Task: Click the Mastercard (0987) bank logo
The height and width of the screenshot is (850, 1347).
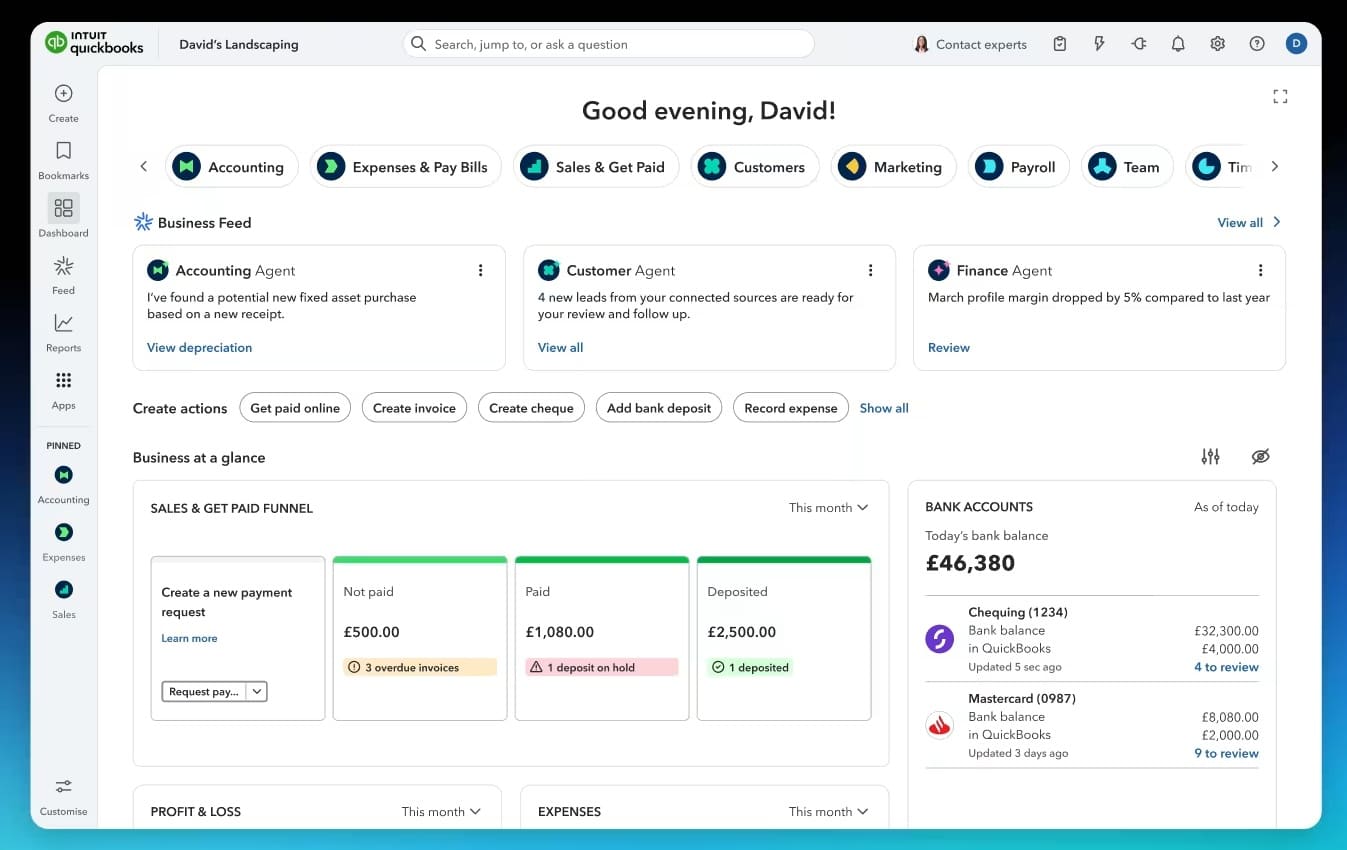Action: pos(939,726)
